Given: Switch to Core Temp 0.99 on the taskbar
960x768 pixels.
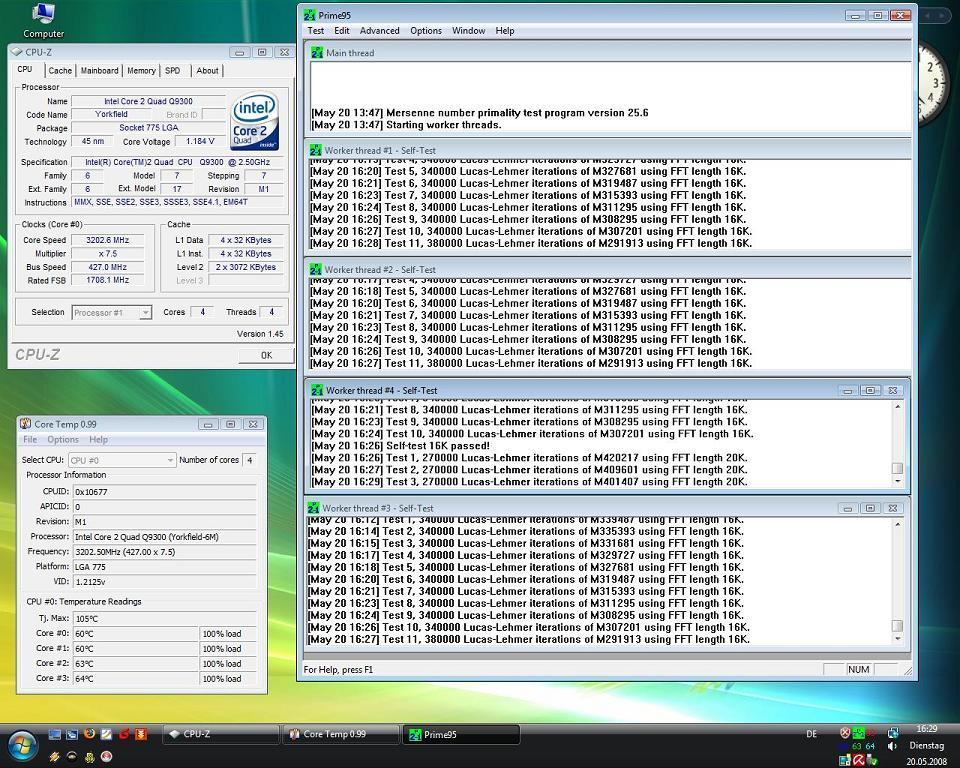Looking at the screenshot, I should [340, 734].
